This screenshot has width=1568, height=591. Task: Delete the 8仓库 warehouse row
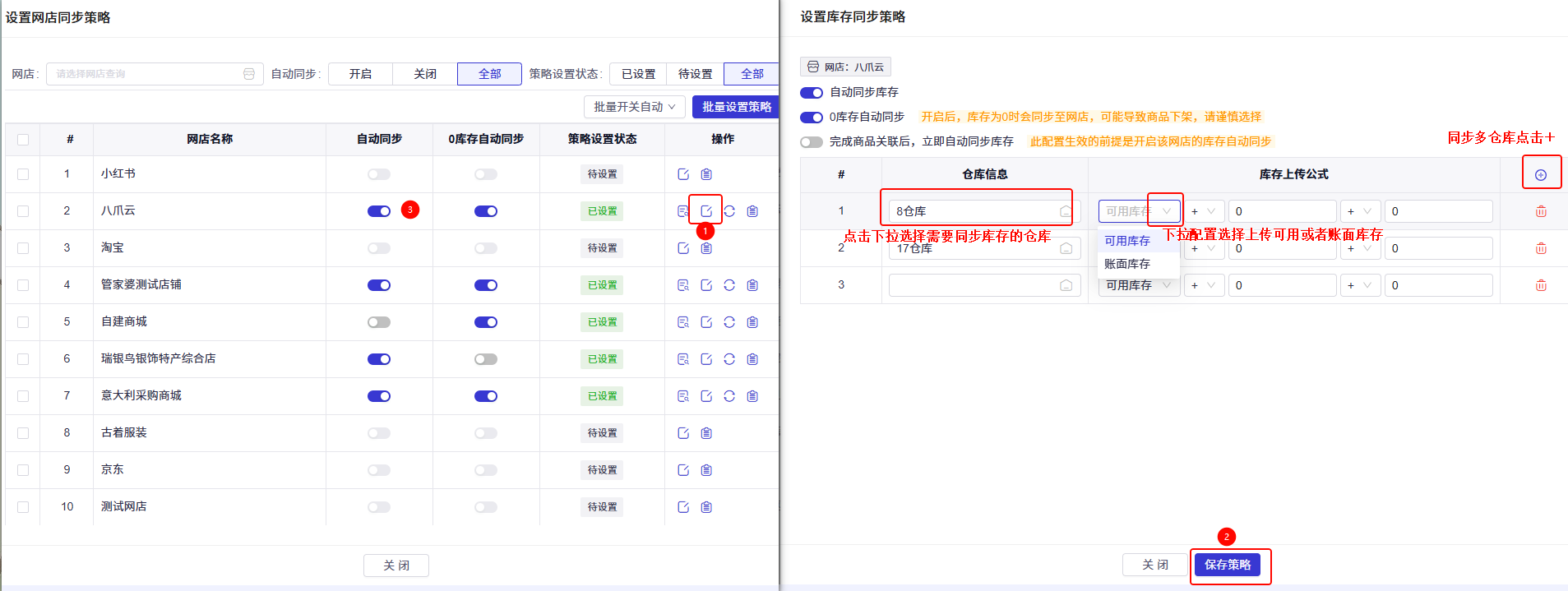tap(1541, 211)
